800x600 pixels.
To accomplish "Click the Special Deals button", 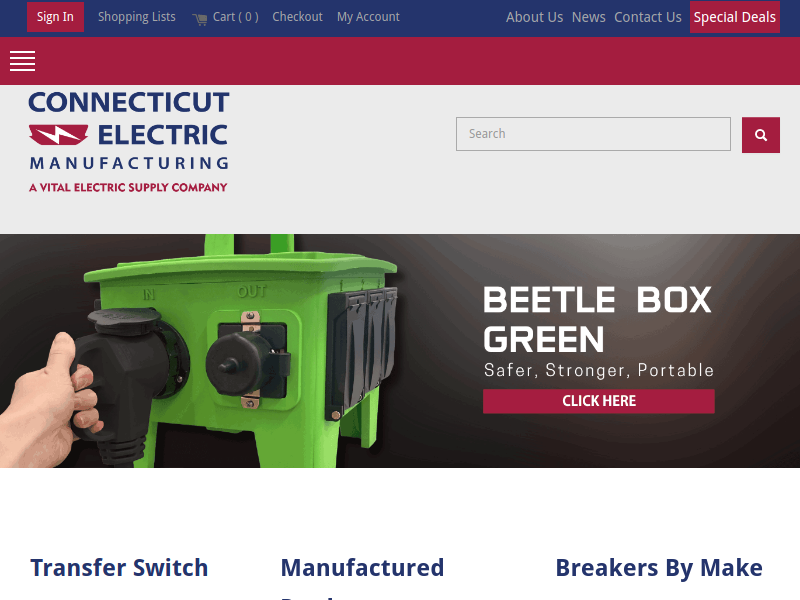I will tap(735, 17).
